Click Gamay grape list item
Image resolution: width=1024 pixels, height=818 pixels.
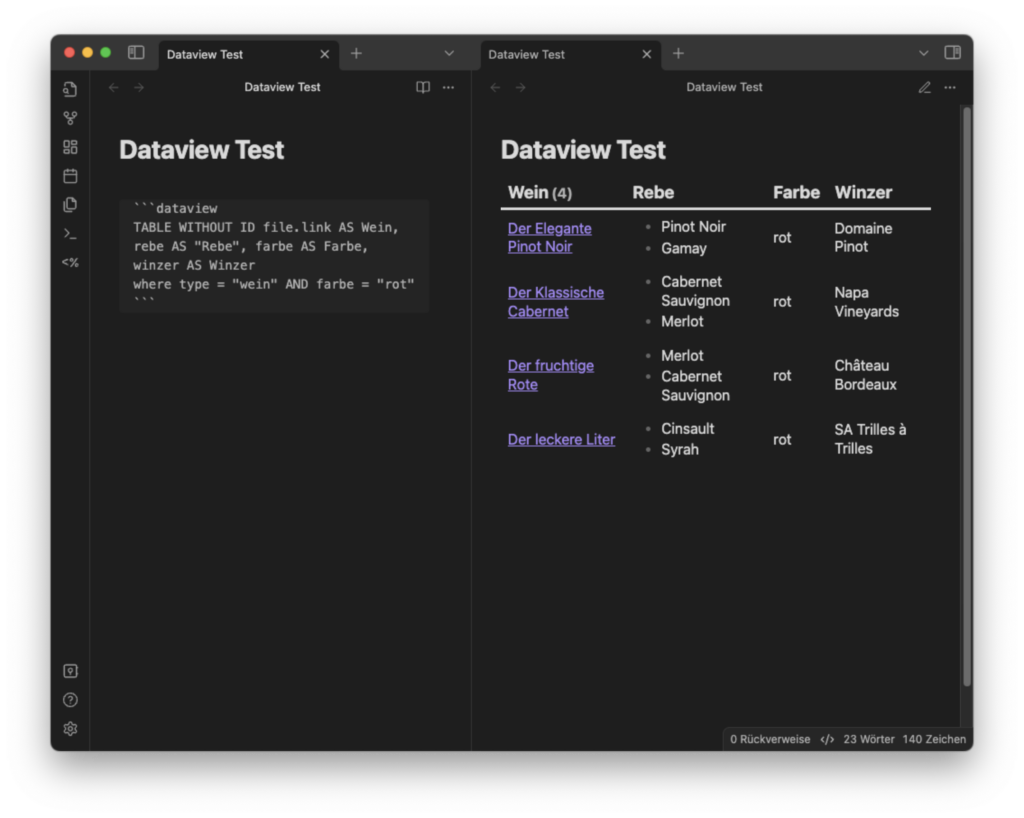tap(684, 249)
